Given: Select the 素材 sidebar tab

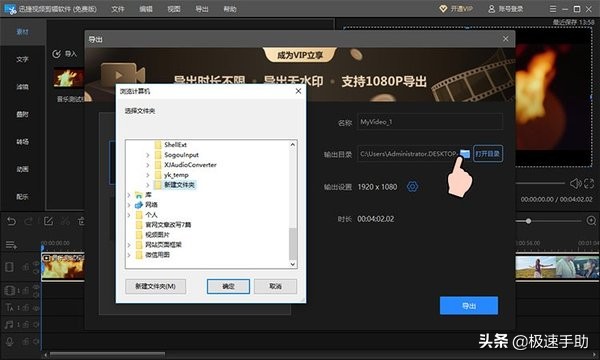Looking at the screenshot, I should pos(22,32).
